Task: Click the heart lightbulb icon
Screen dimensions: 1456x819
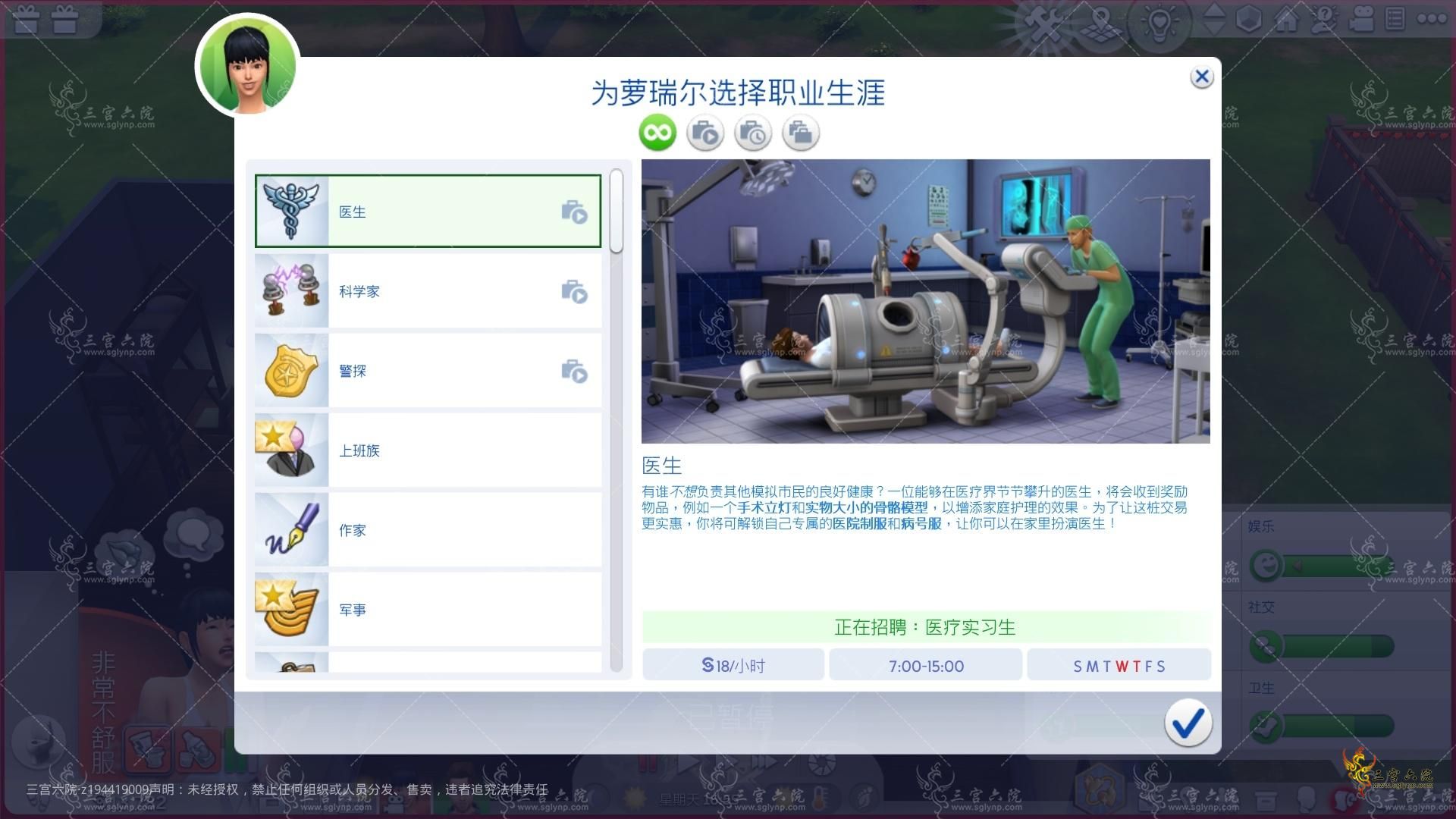Action: (1158, 22)
